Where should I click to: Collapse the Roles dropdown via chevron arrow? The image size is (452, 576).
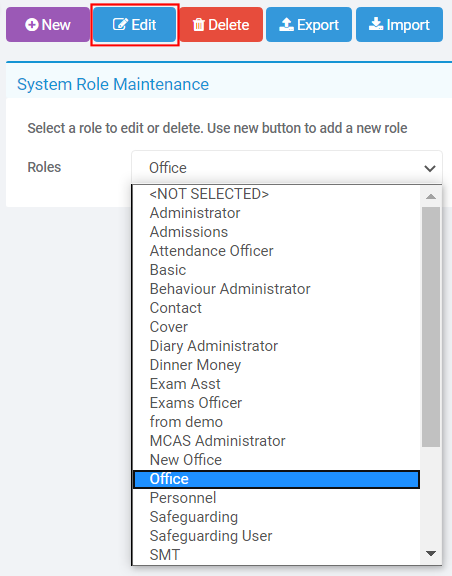tap(430, 168)
